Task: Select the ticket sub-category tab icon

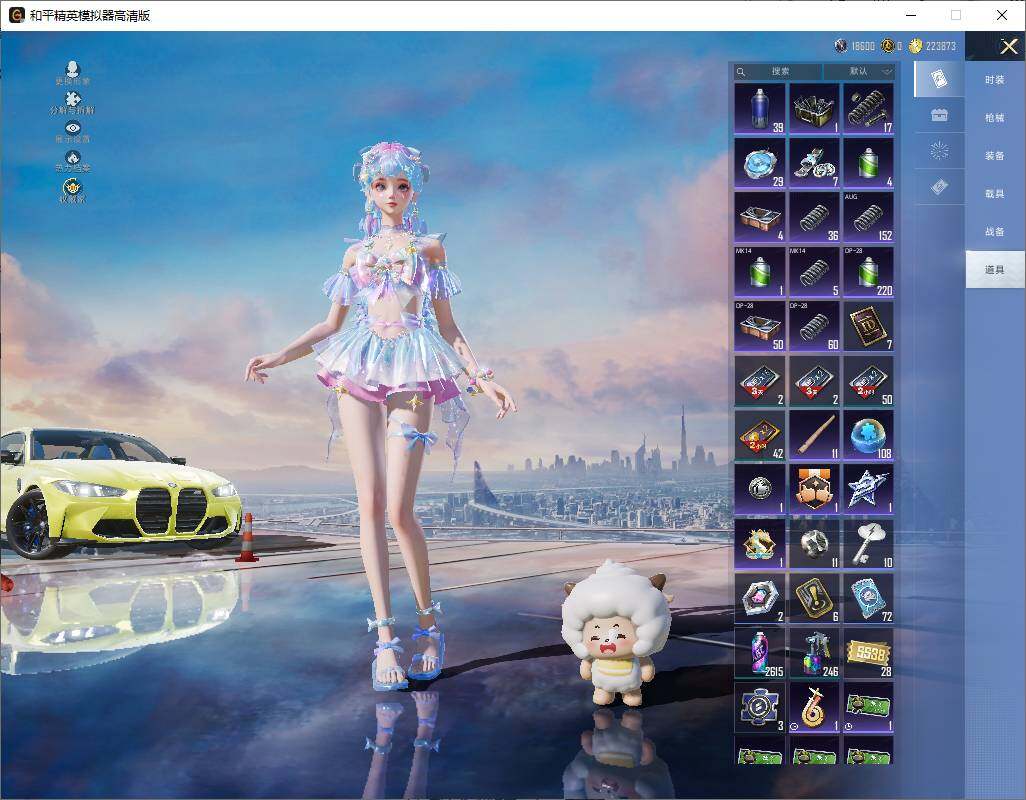Action: click(x=939, y=187)
